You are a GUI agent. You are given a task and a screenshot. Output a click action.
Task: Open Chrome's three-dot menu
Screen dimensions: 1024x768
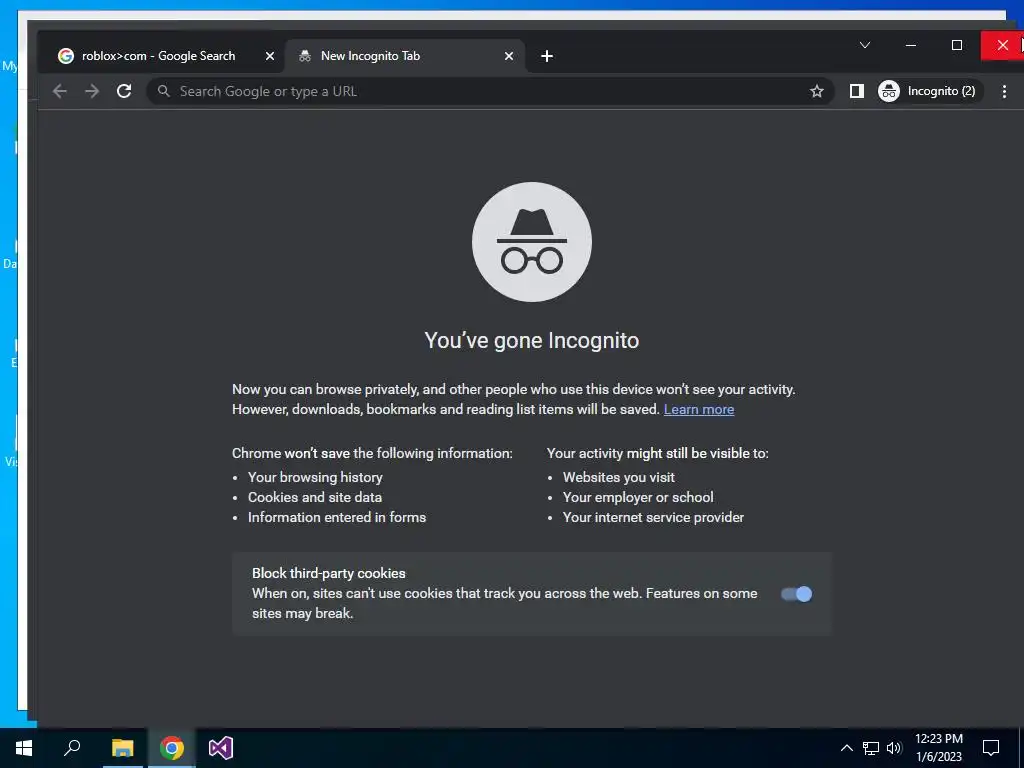[1004, 91]
